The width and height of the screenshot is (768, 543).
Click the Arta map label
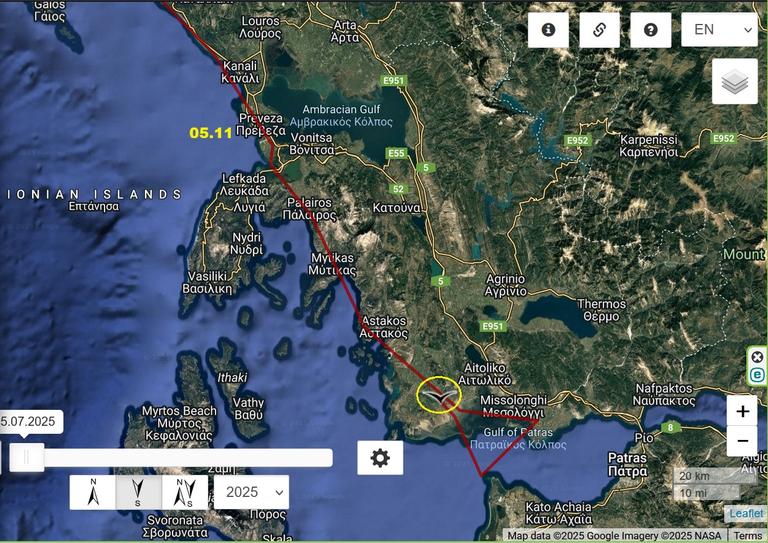pos(345,31)
